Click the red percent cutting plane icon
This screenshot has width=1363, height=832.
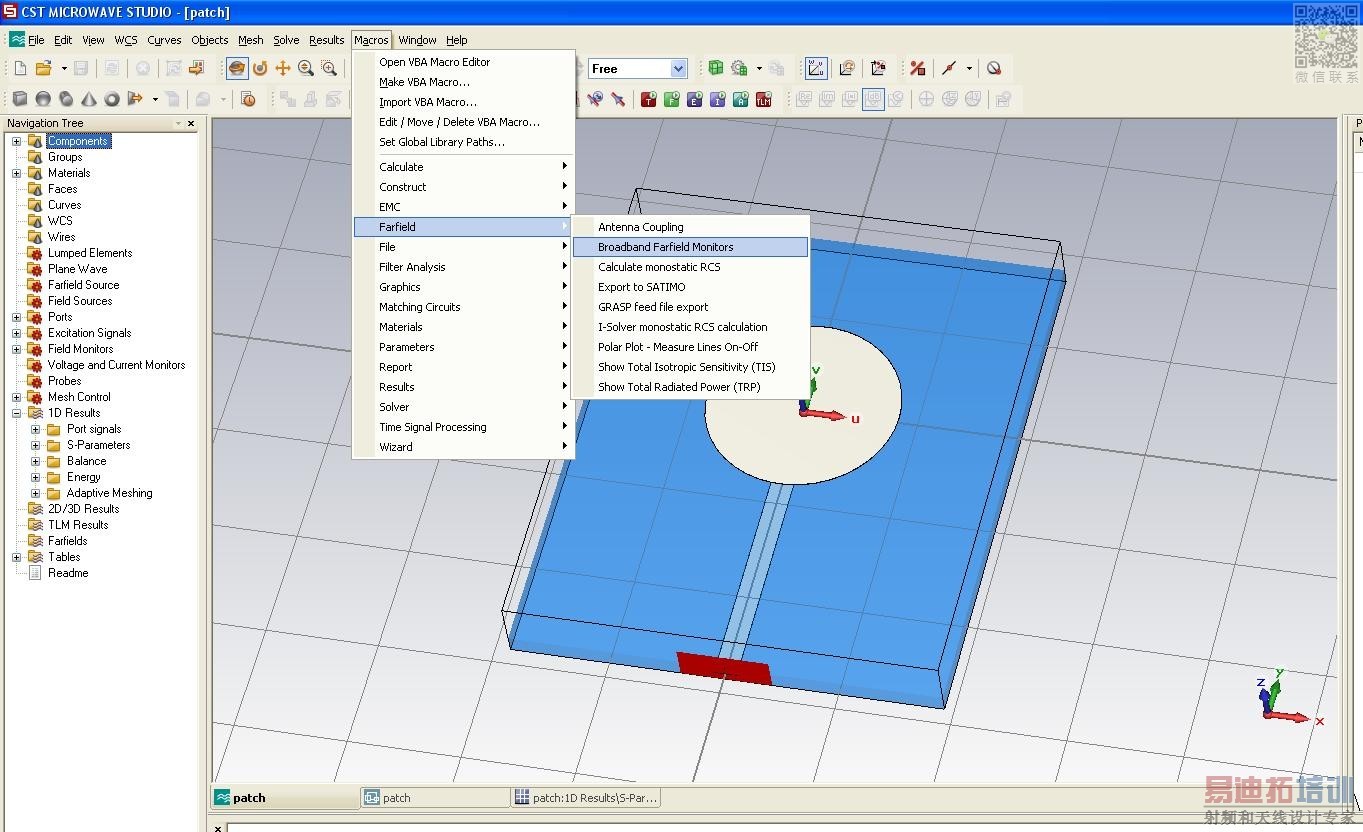click(x=917, y=68)
